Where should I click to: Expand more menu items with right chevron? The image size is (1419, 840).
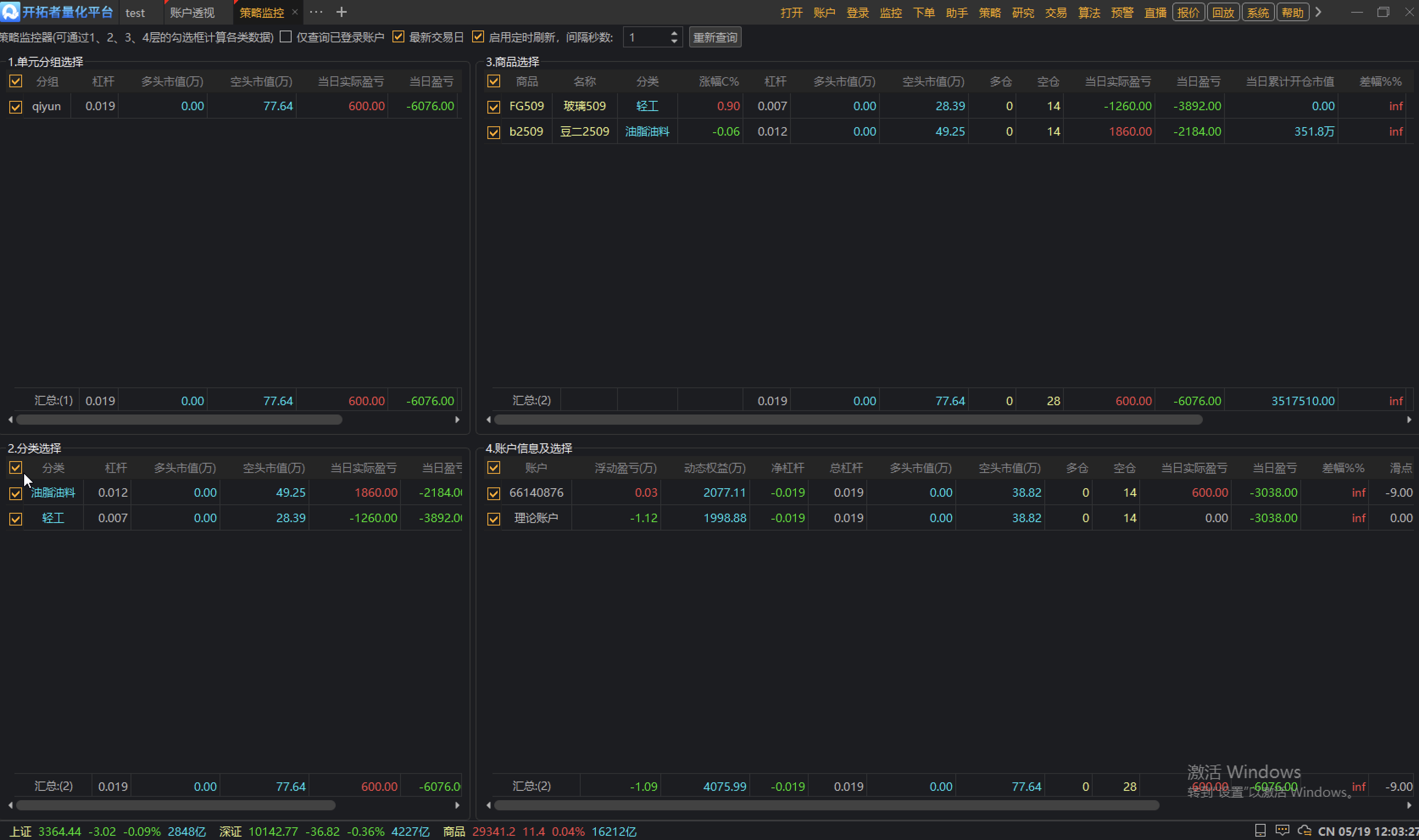coord(1318,12)
